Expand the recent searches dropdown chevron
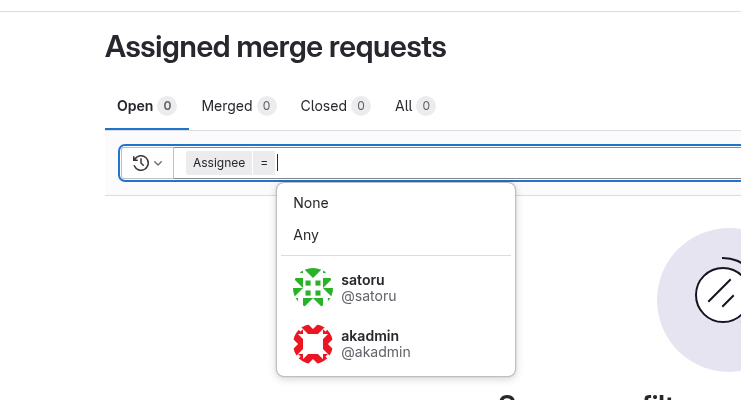741x400 pixels. pyautogui.click(x=158, y=163)
